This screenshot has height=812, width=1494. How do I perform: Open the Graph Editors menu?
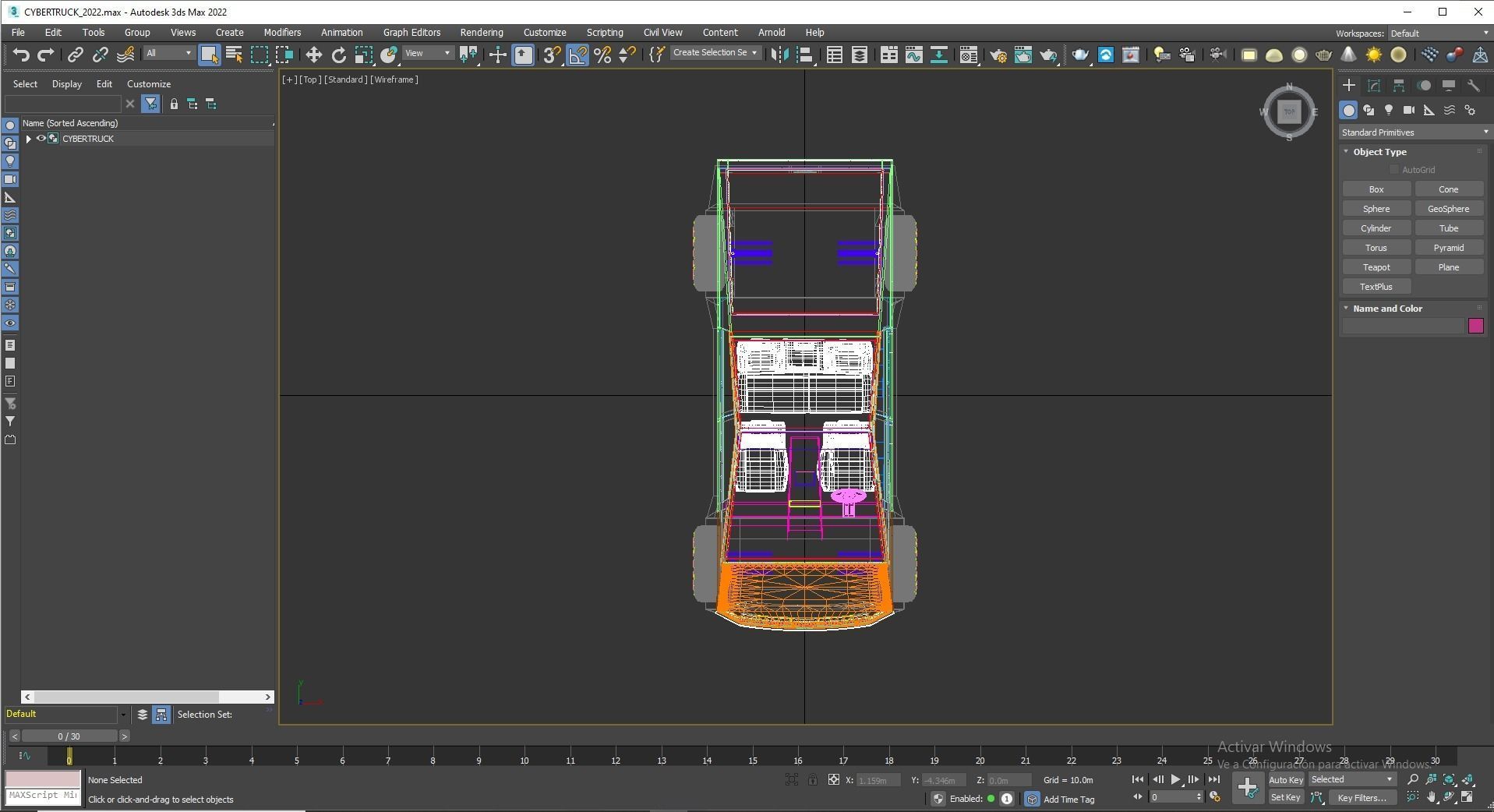411,33
